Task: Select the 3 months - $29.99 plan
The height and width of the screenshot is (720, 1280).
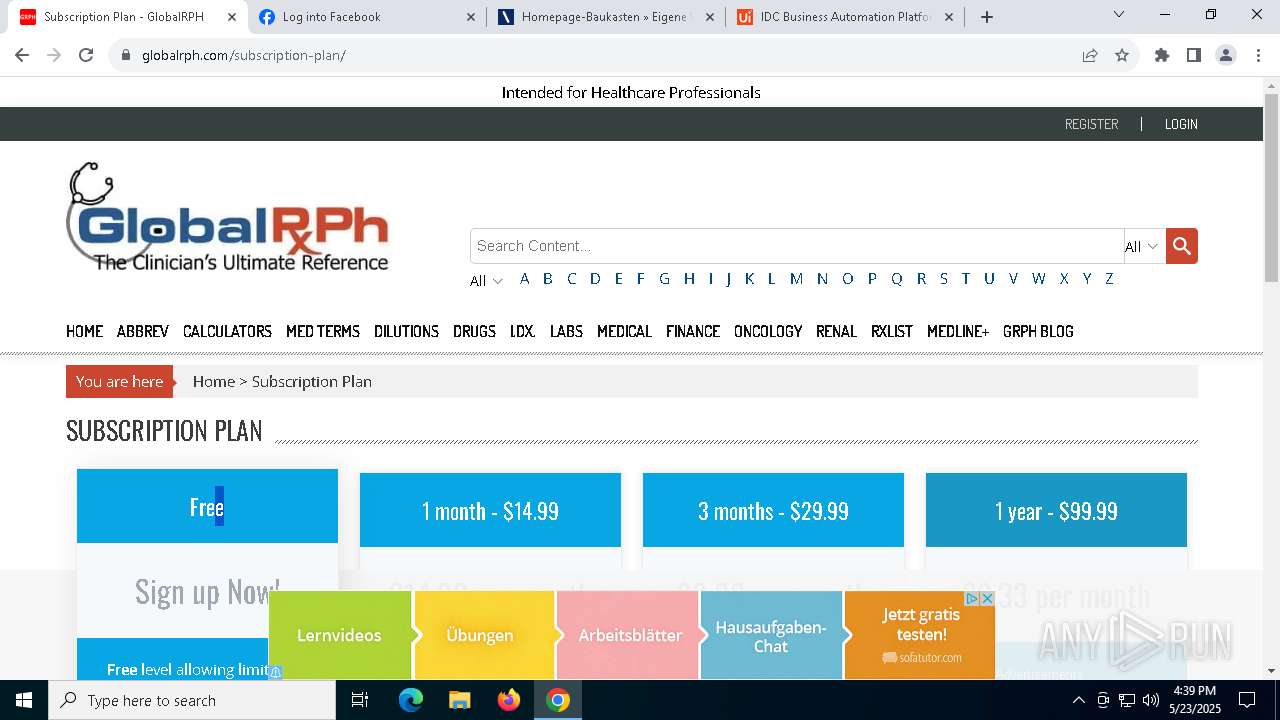Action: (x=773, y=510)
